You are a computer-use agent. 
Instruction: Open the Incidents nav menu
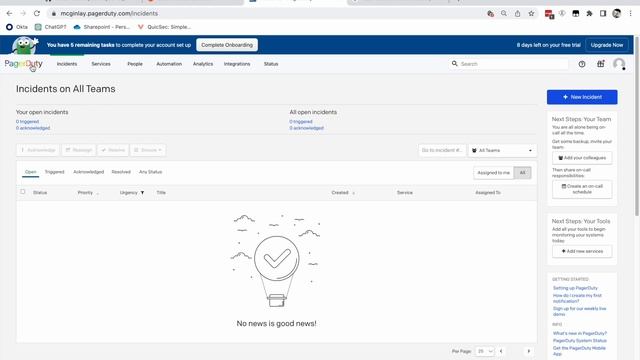click(x=67, y=64)
